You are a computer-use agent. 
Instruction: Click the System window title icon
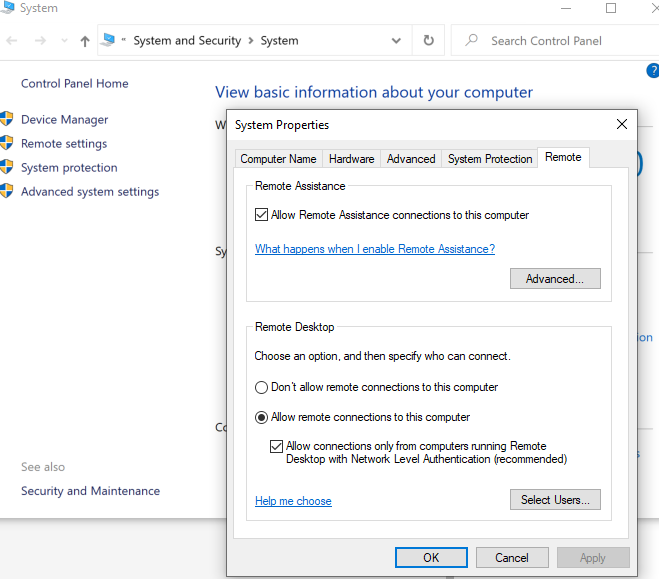pos(7,7)
